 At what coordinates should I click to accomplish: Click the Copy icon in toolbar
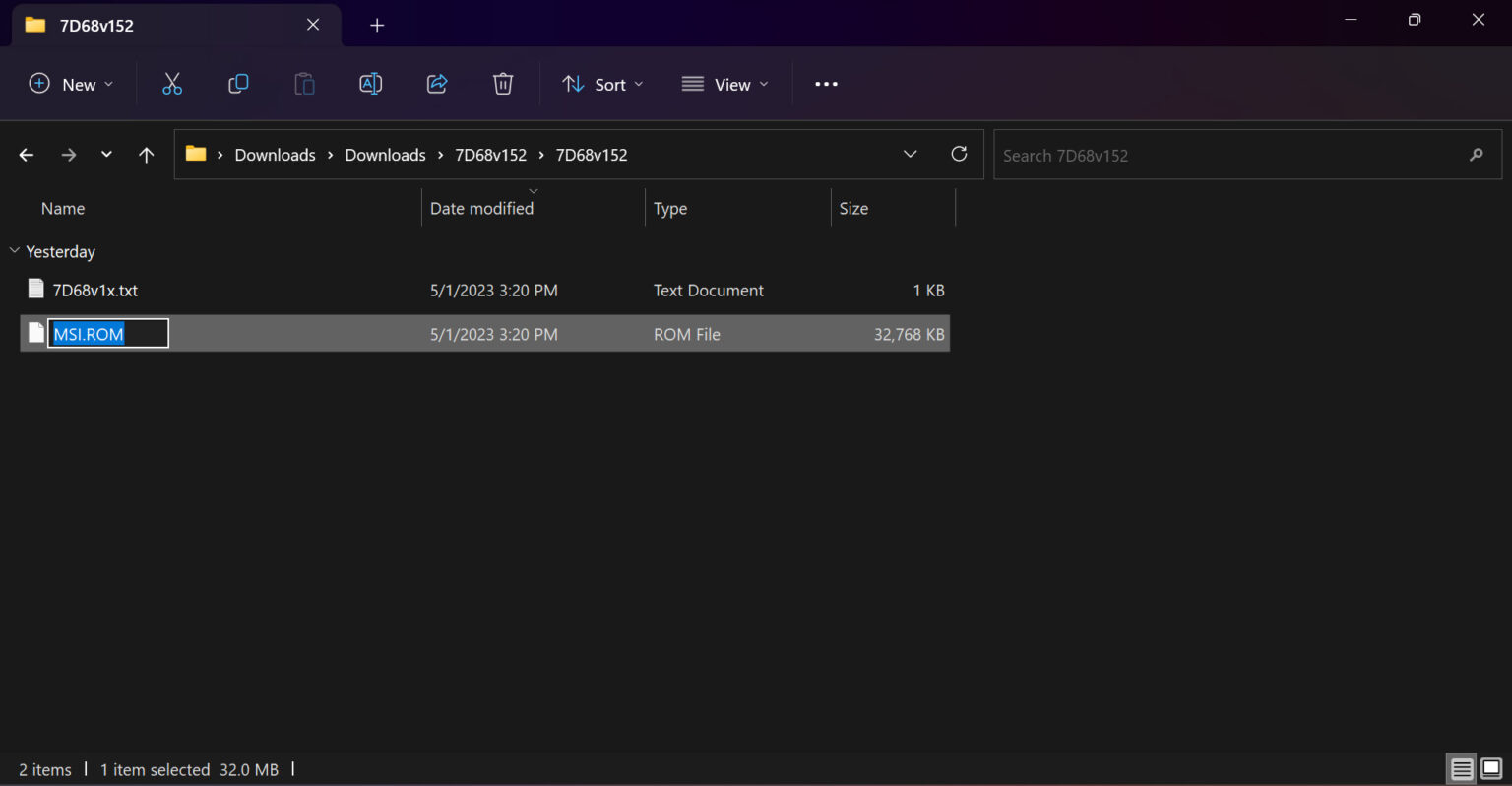238,85
